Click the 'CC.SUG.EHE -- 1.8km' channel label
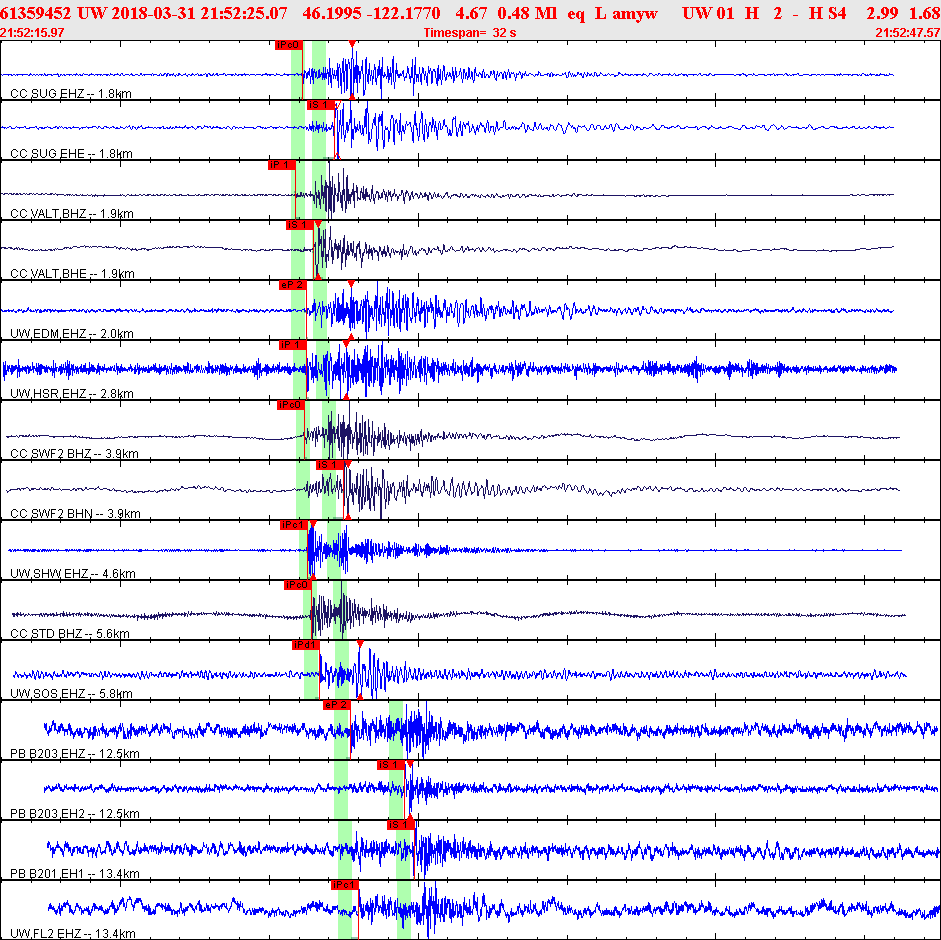Viewport: 941px width, 940px height. [71, 154]
